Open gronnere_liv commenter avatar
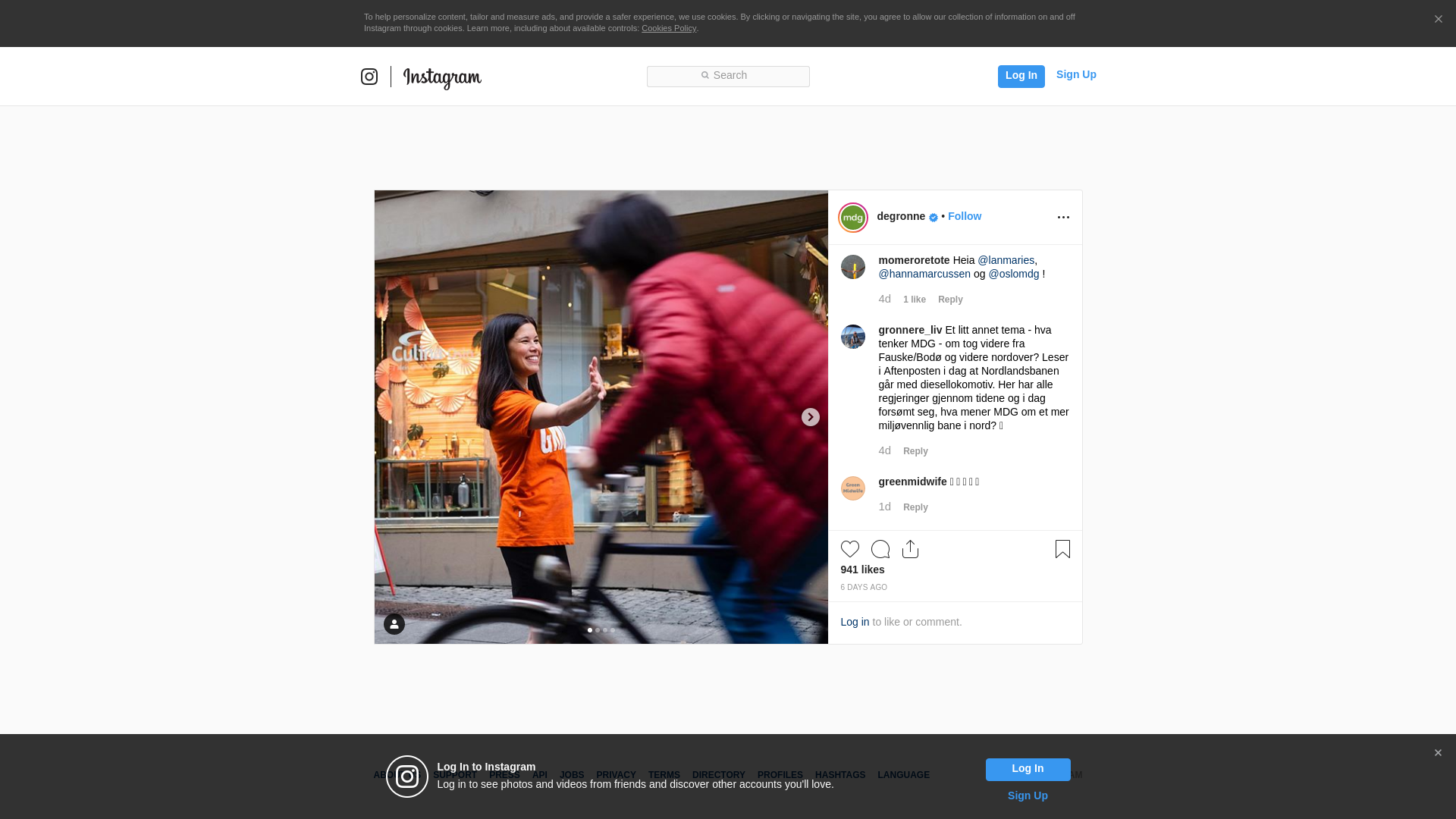 click(x=852, y=337)
